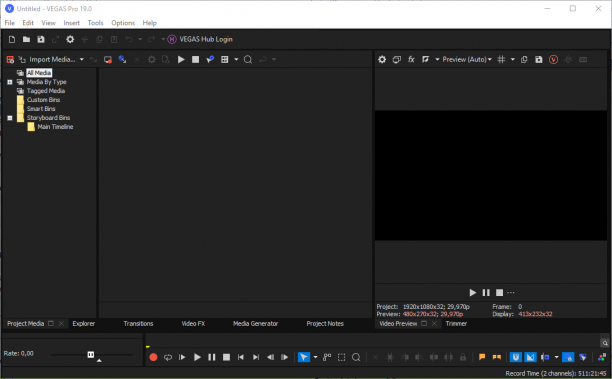
Task: Copy snapshot to clipboard in Video Preview
Action: [524, 59]
